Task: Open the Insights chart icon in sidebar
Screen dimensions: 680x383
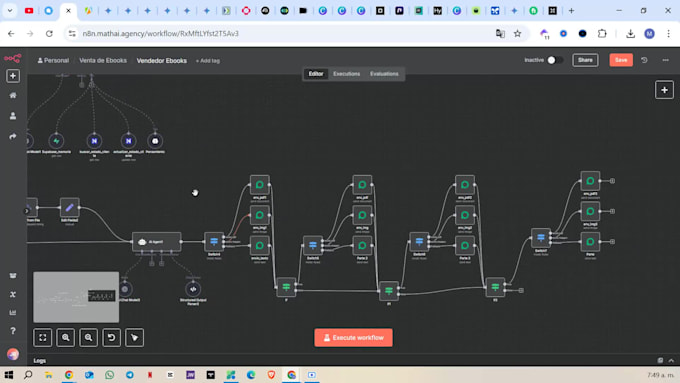Action: (13, 313)
